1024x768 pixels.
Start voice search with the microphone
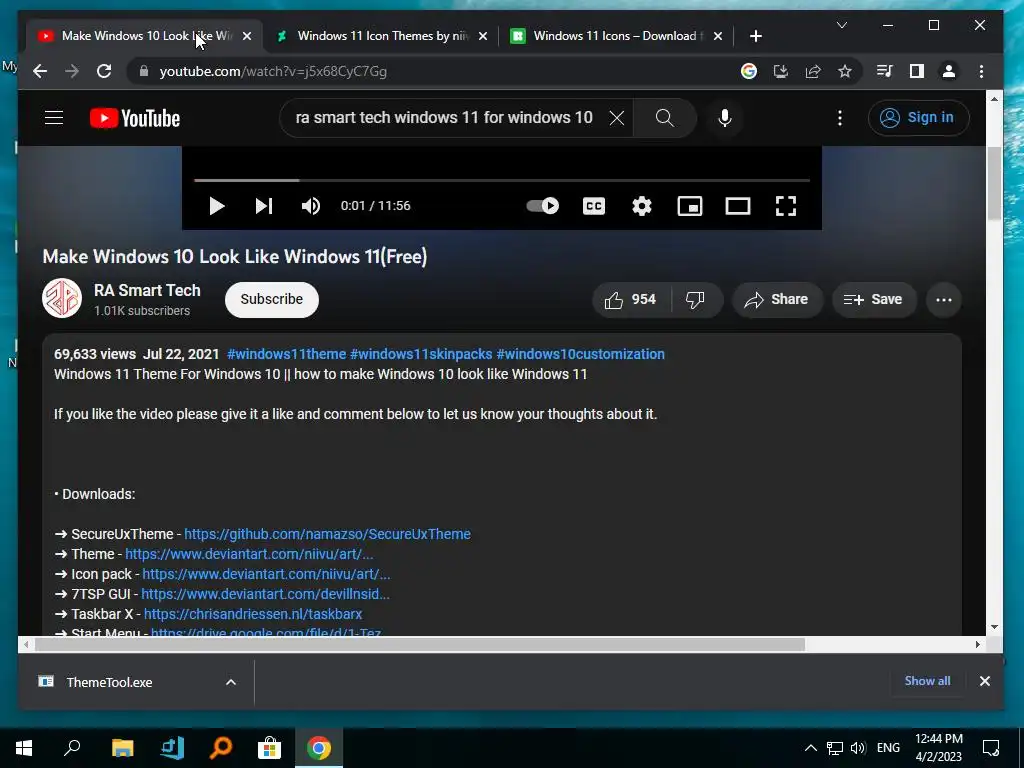pyautogui.click(x=724, y=118)
